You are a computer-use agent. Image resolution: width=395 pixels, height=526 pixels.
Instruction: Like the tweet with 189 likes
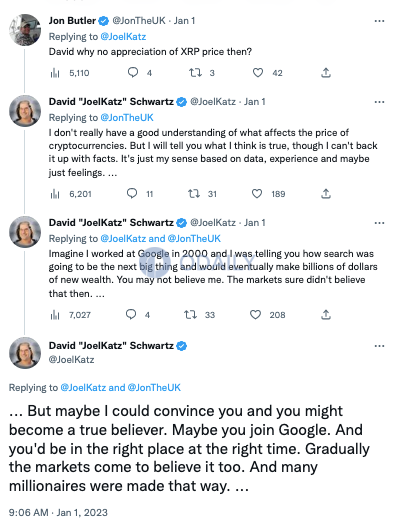[x=257, y=194]
